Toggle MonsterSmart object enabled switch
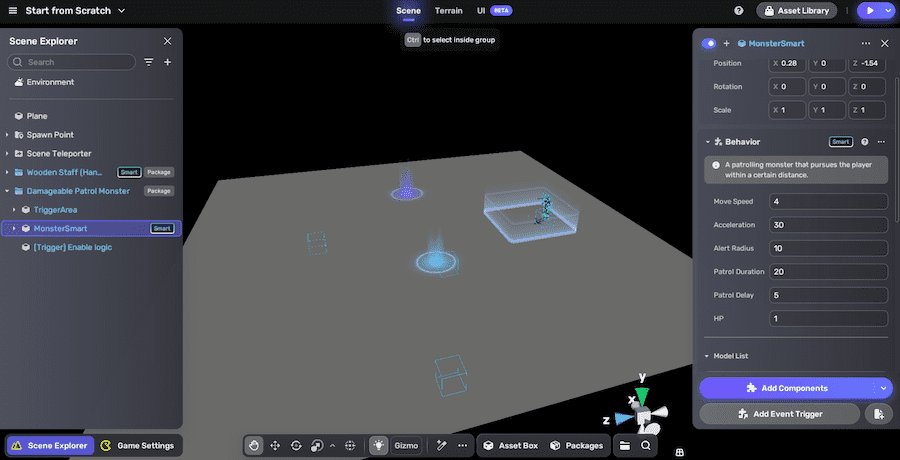This screenshot has width=900, height=460. 710,43
